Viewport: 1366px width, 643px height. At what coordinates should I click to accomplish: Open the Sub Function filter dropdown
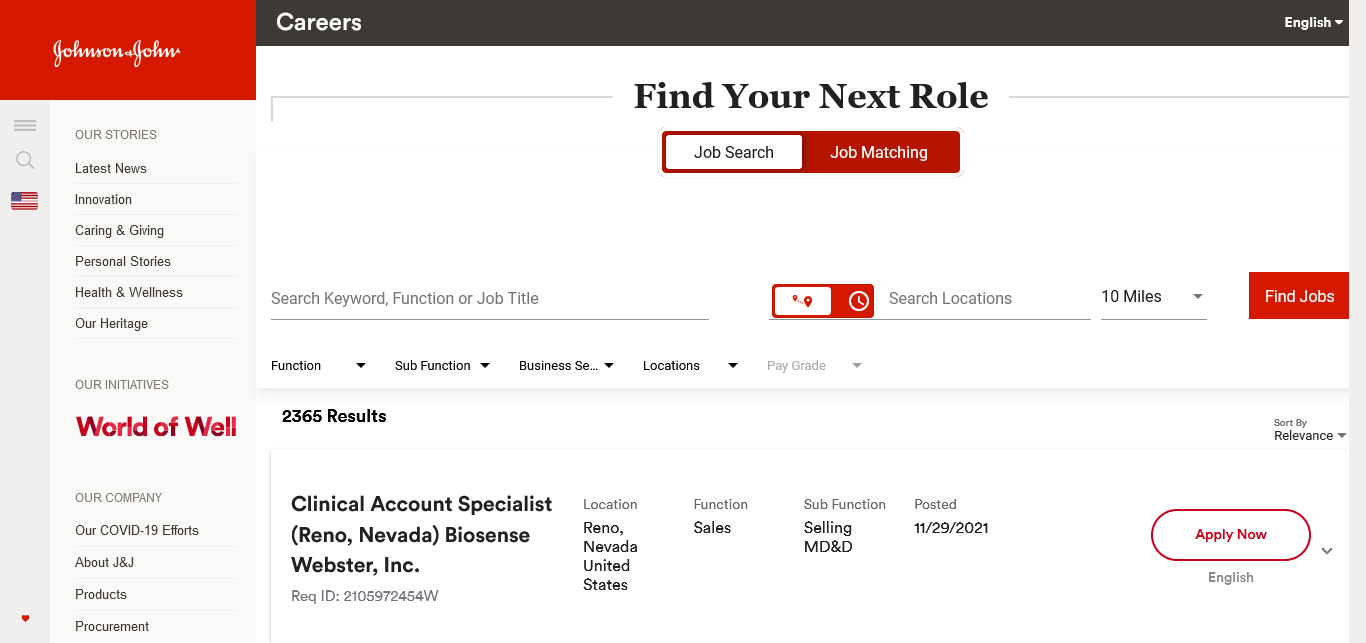pos(442,366)
